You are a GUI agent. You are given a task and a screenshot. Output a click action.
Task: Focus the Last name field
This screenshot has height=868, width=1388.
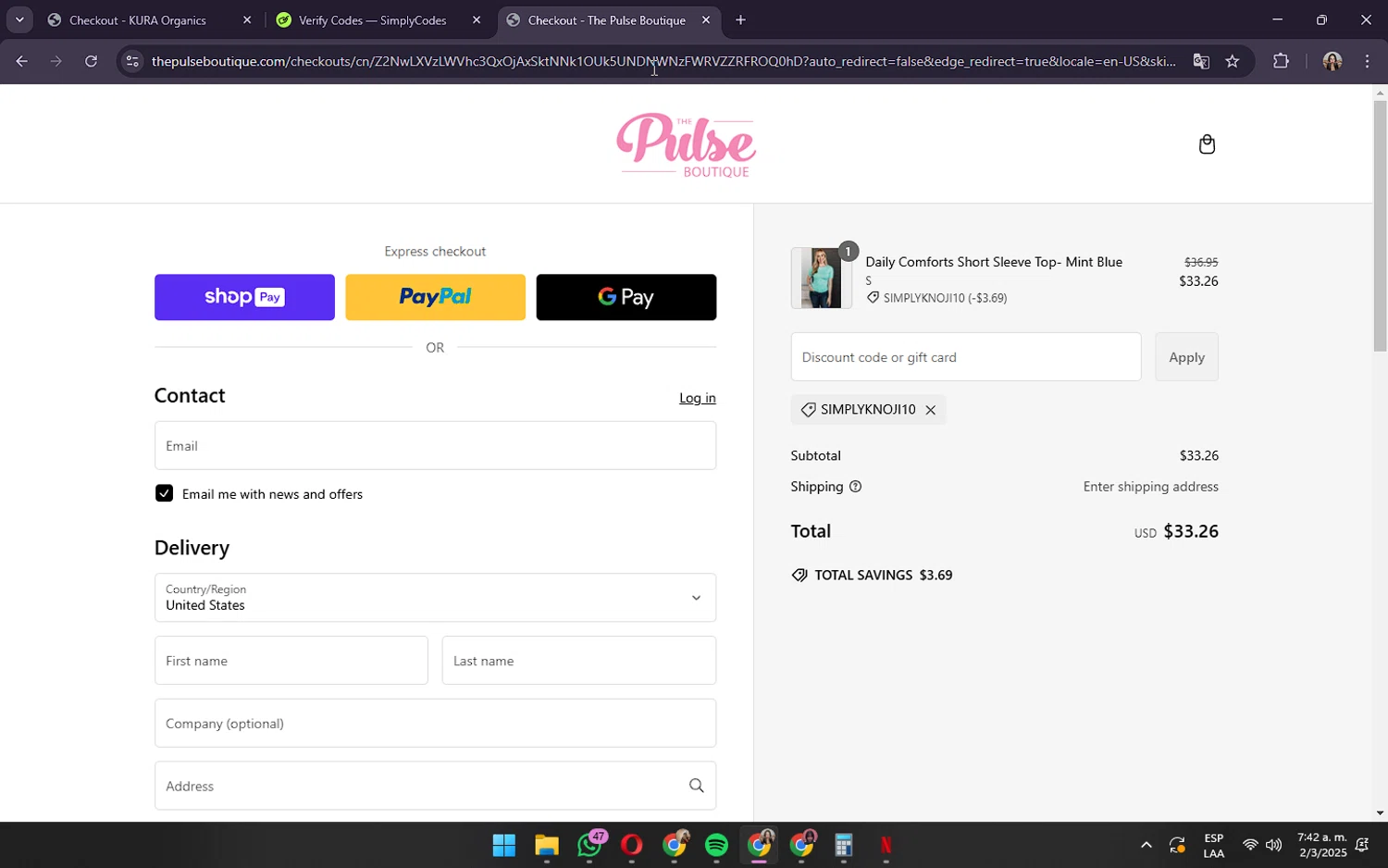coord(578,661)
